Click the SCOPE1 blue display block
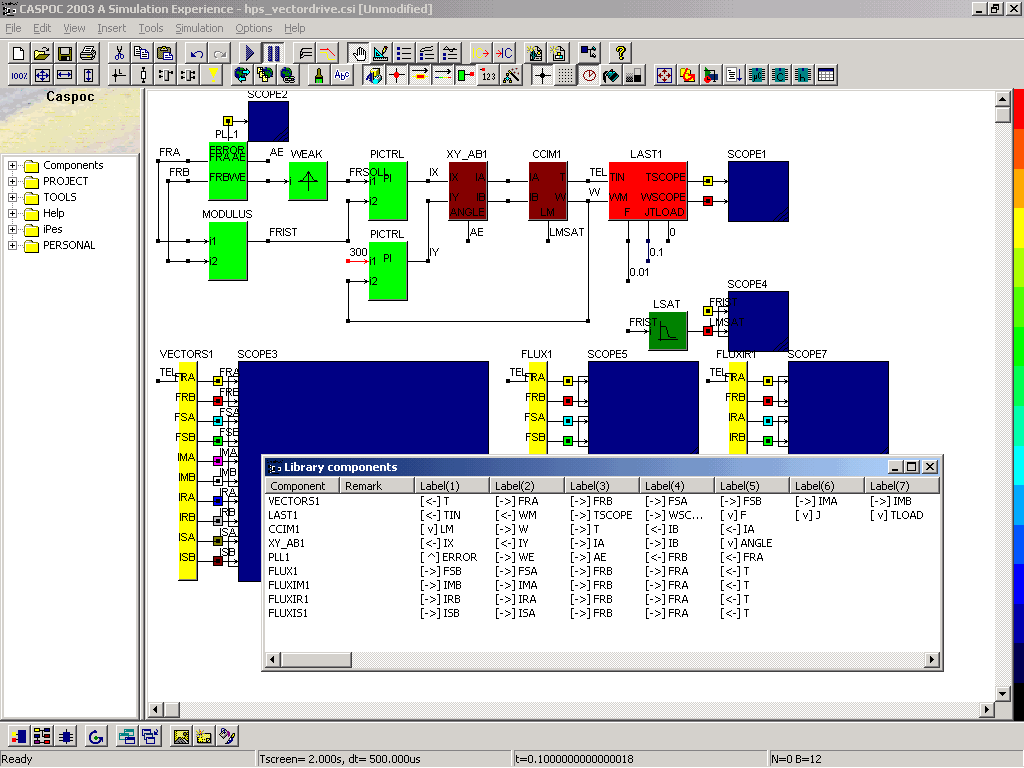 pyautogui.click(x=758, y=191)
